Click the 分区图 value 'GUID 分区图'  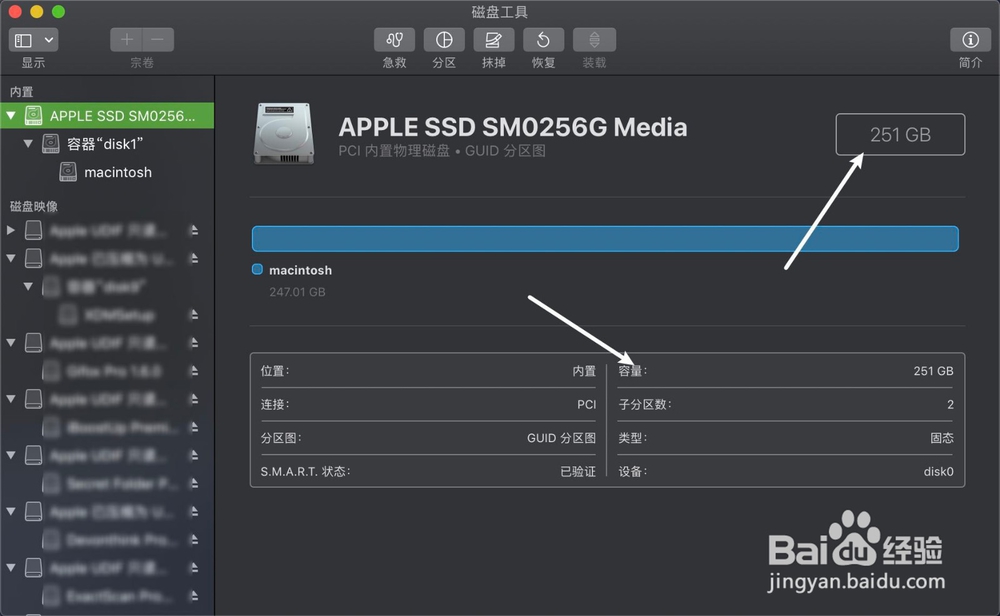(561, 438)
